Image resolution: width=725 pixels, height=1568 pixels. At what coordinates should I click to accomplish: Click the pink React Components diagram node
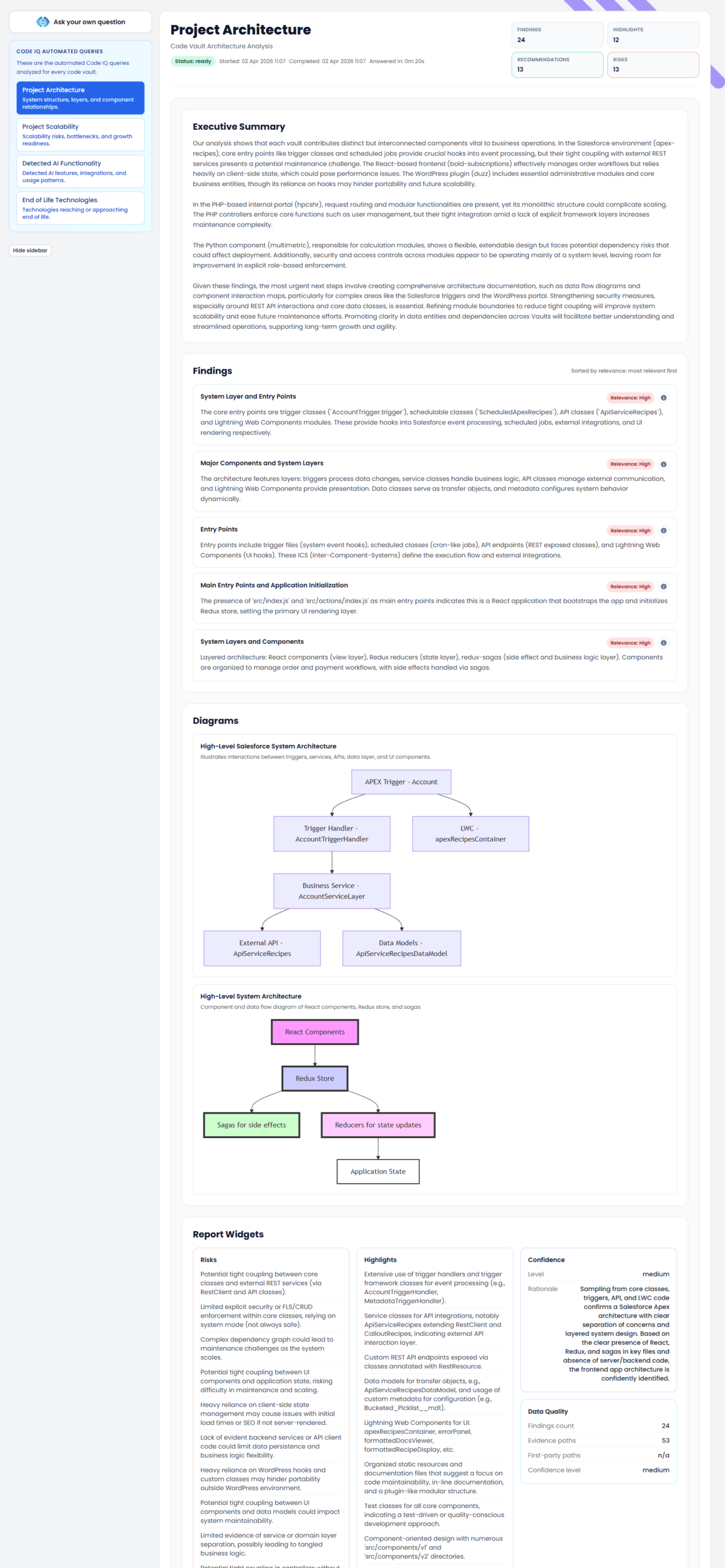[314, 1032]
